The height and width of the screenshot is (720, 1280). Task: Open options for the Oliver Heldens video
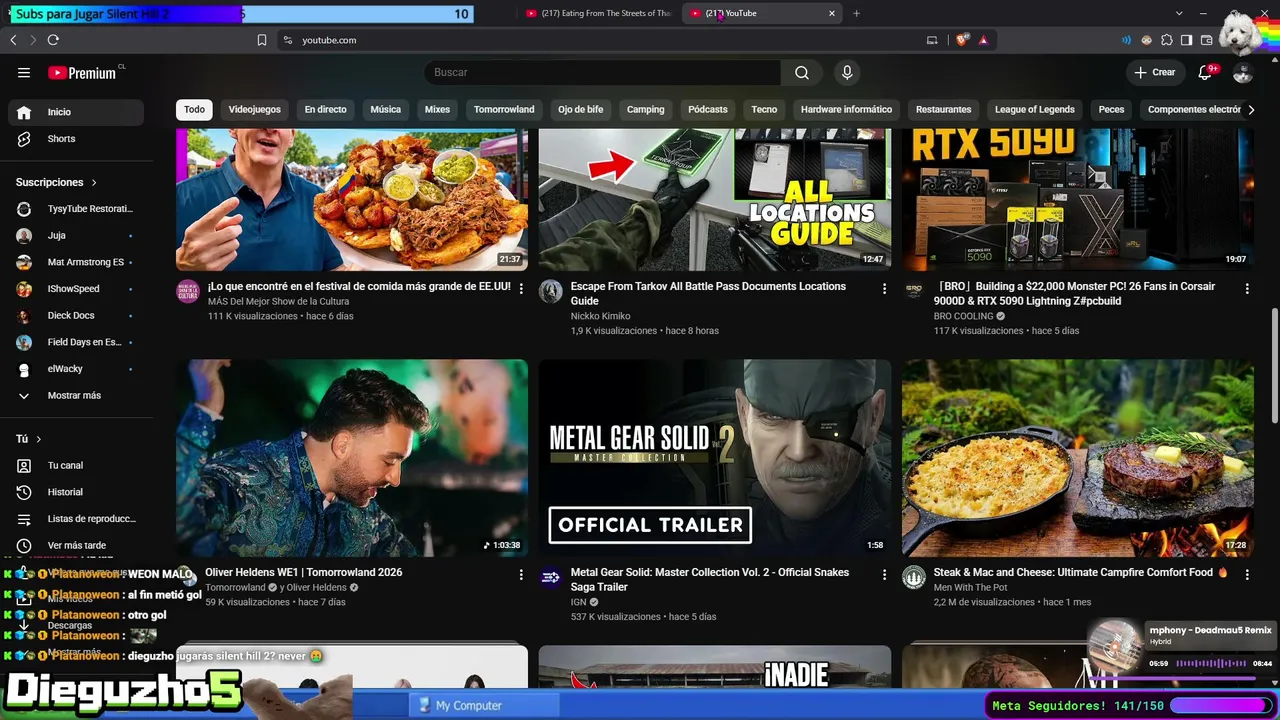coord(521,575)
